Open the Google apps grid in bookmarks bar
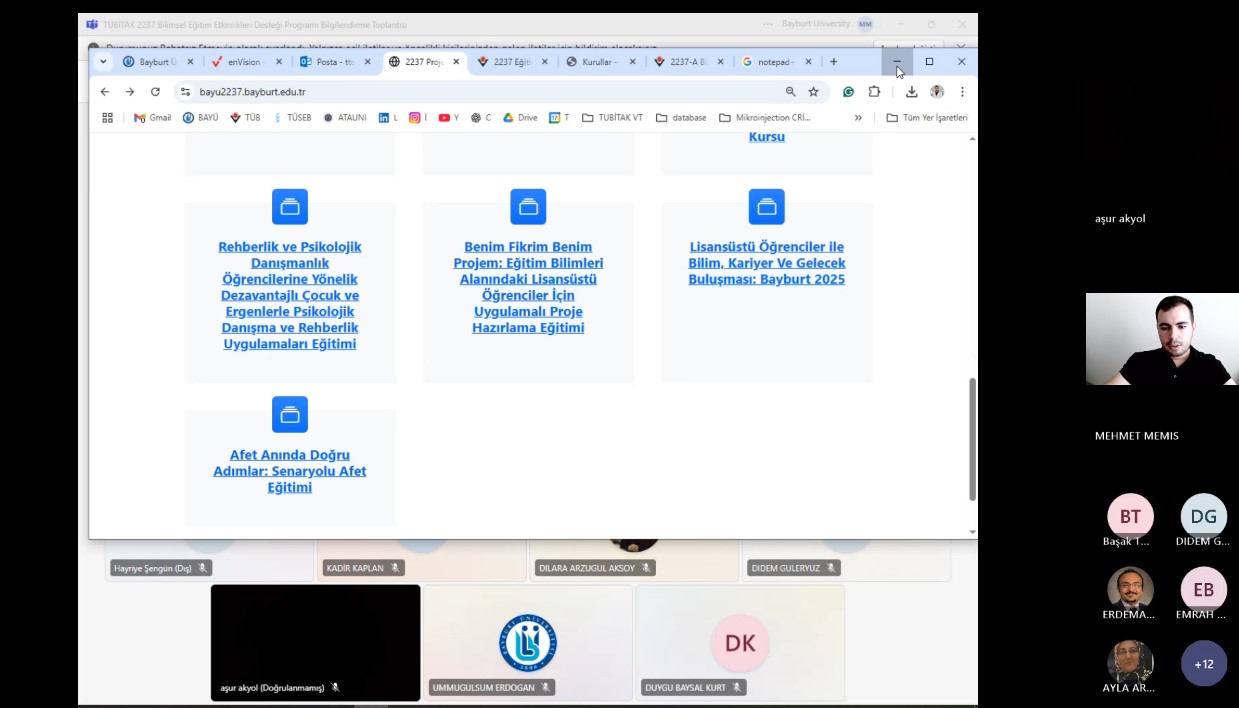 pos(108,118)
